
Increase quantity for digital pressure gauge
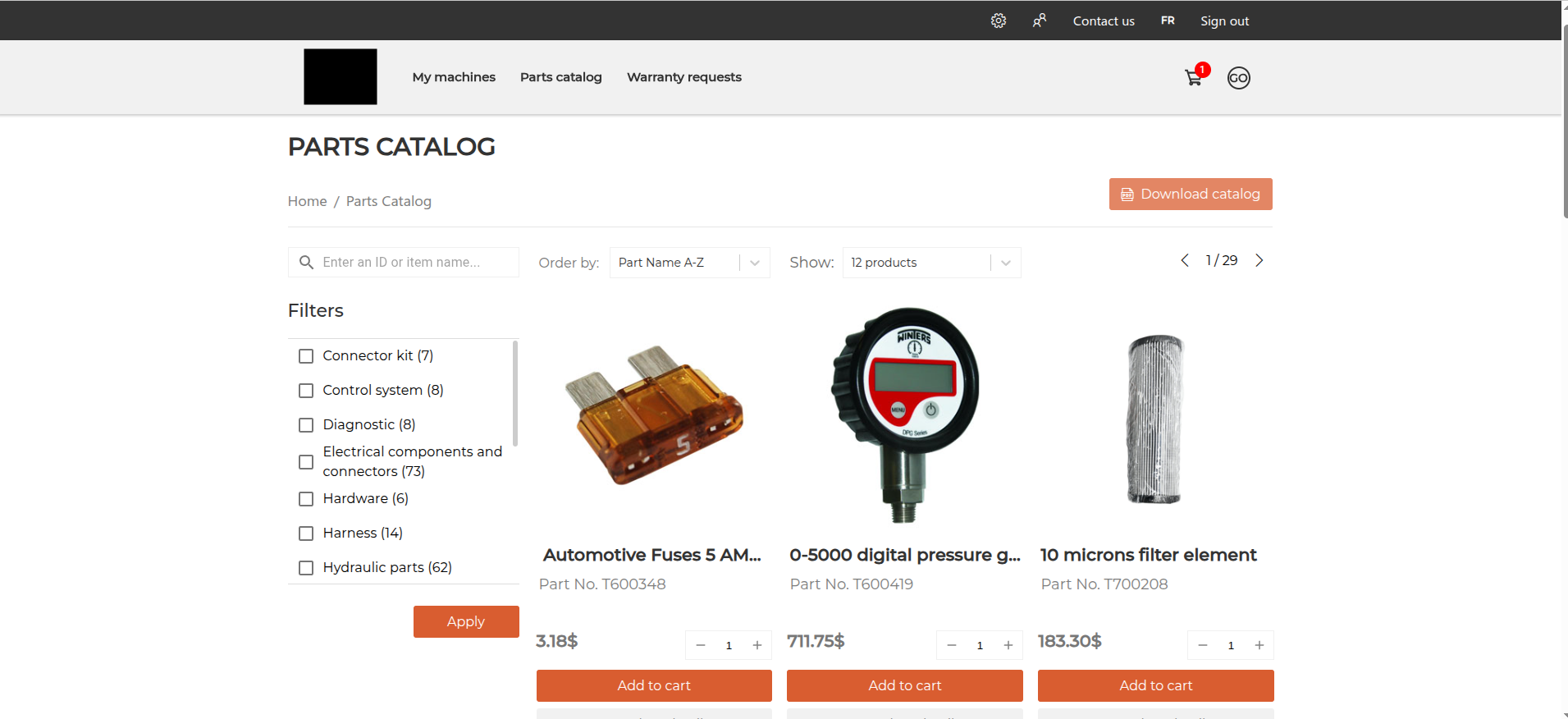coord(1008,645)
